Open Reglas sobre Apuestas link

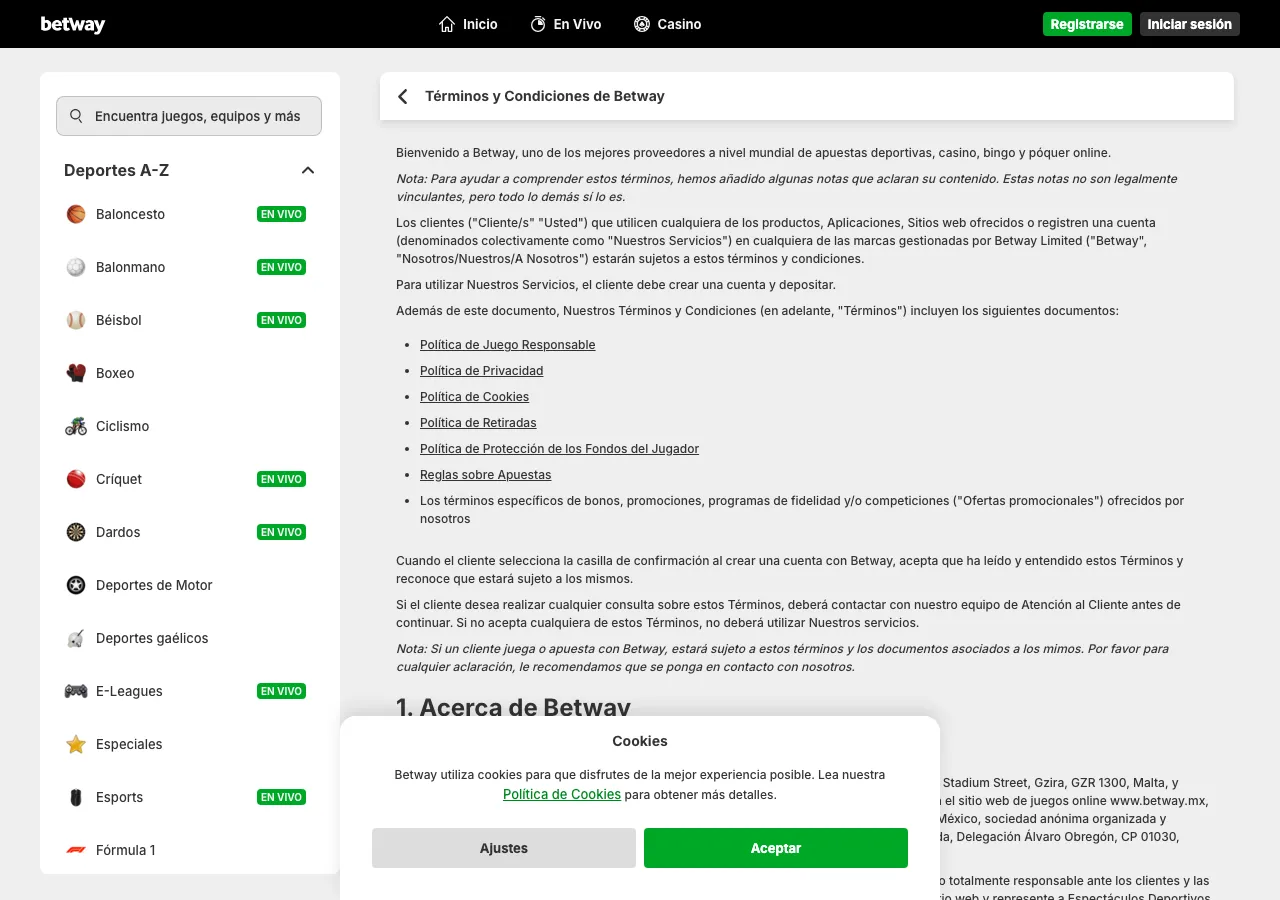coord(485,475)
